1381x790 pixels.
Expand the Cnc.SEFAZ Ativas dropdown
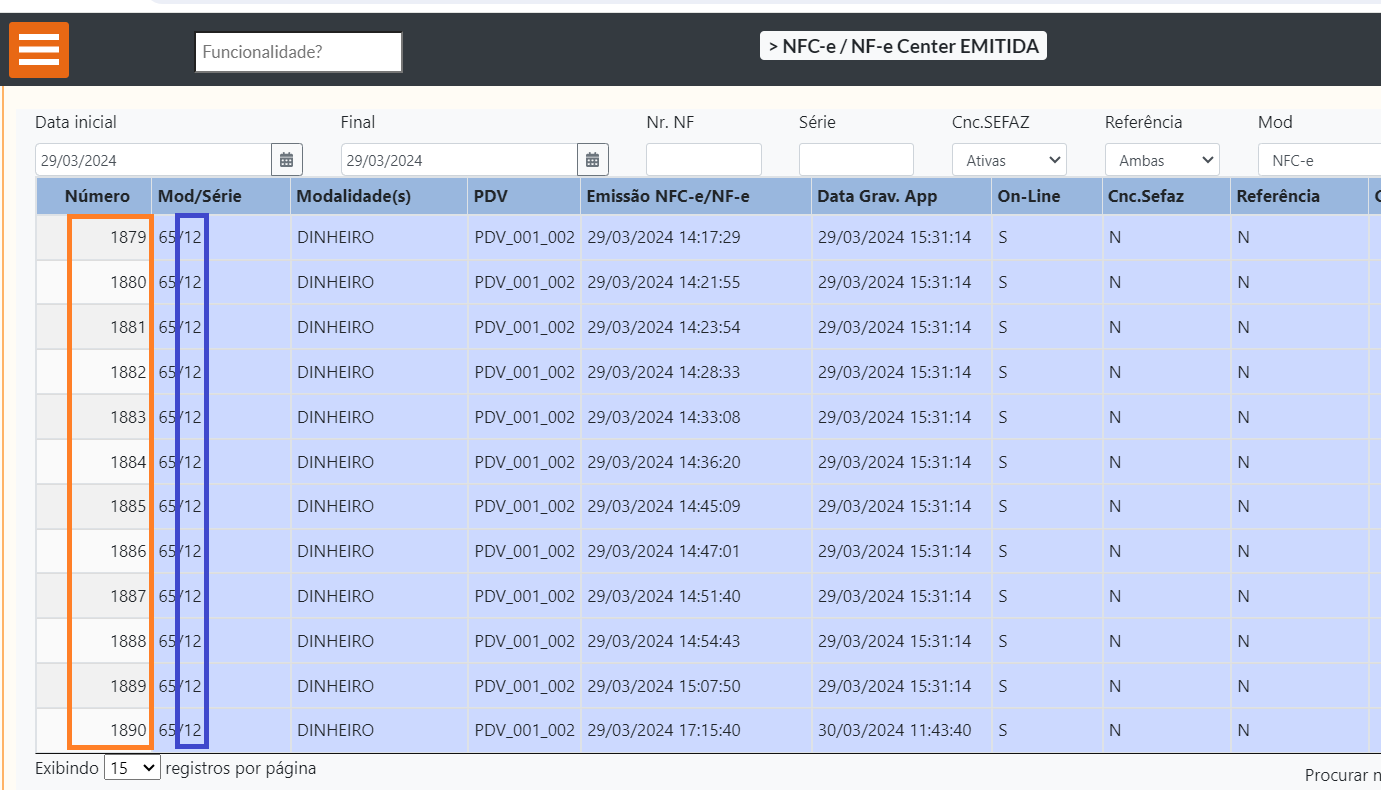click(1009, 160)
